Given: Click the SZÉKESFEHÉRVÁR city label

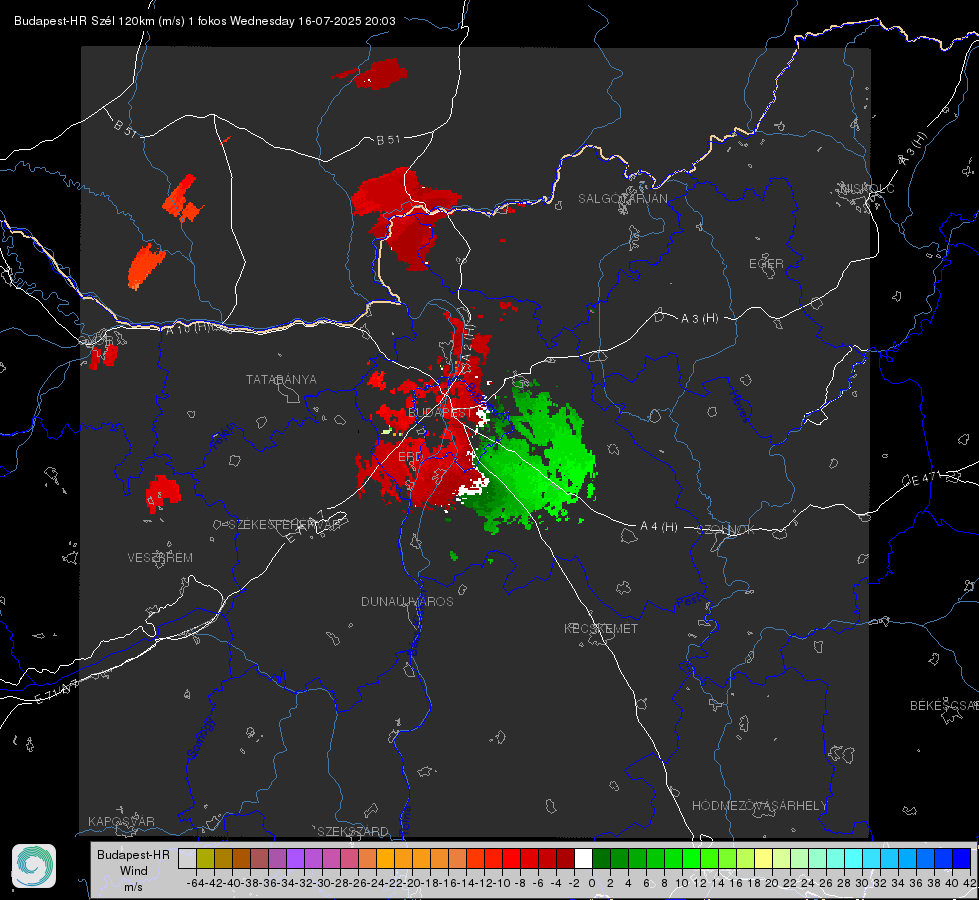Looking at the screenshot, I should click(x=285, y=525).
